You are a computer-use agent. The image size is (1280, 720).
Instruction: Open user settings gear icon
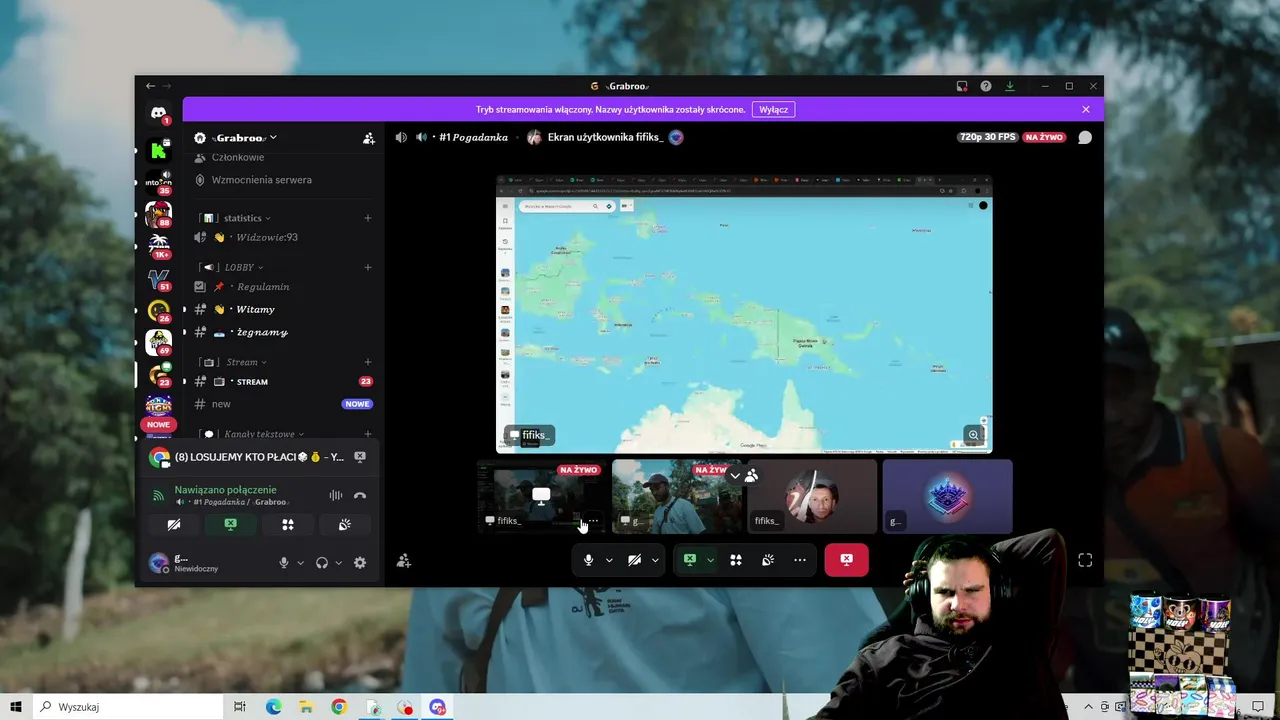point(360,563)
